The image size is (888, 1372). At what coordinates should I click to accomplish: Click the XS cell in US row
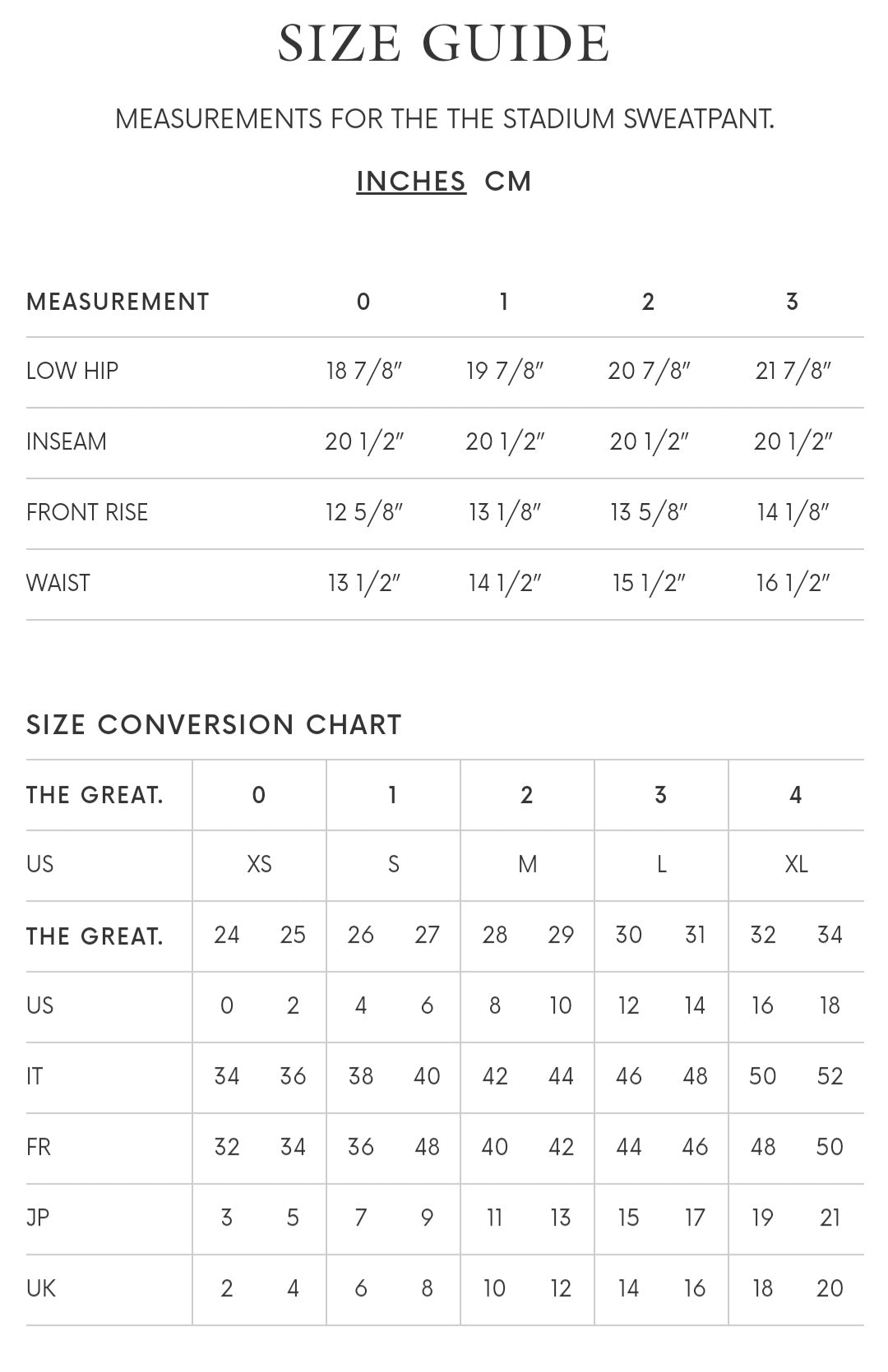click(x=259, y=864)
